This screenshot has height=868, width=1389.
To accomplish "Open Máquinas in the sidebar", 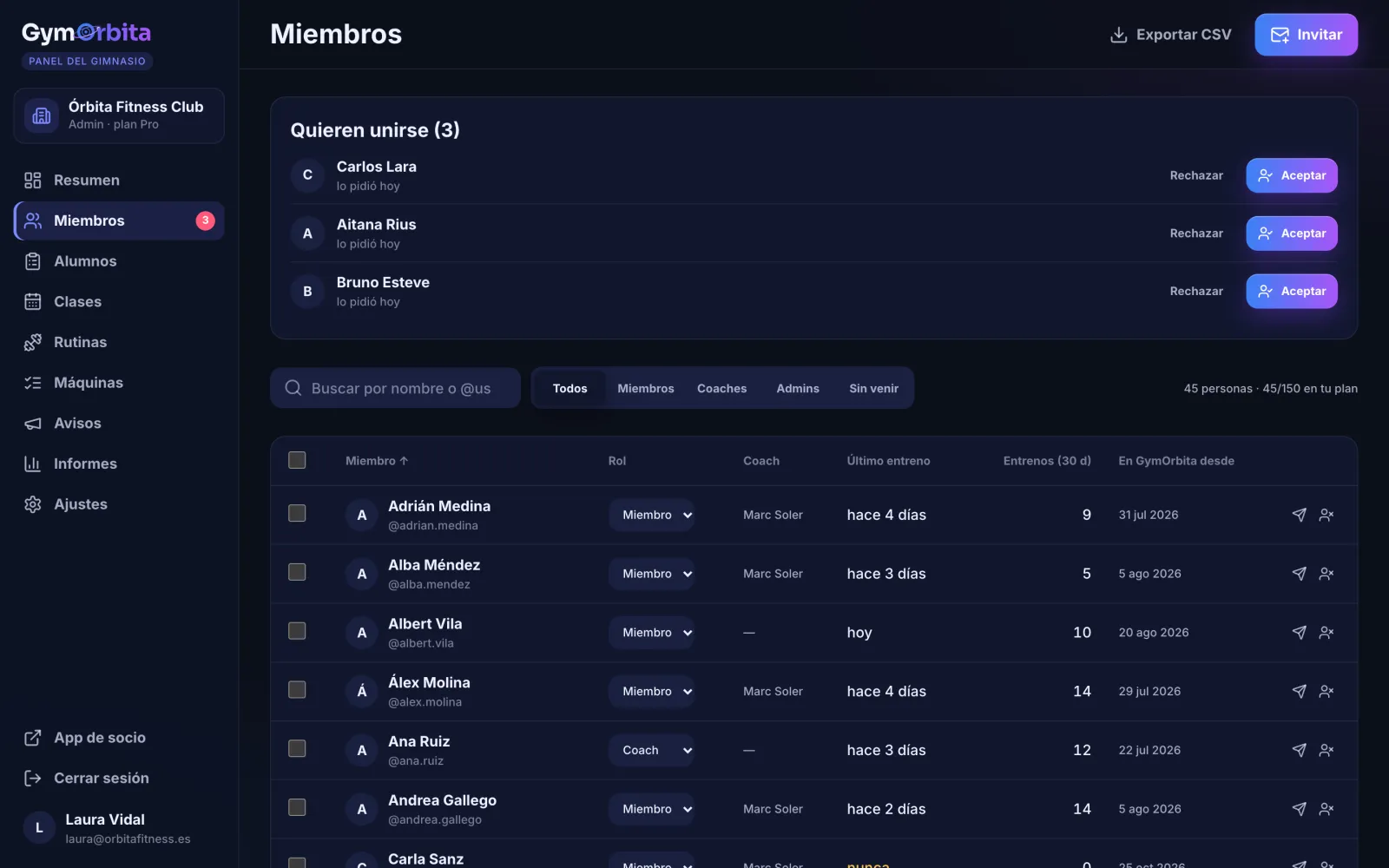I will click(x=119, y=383).
